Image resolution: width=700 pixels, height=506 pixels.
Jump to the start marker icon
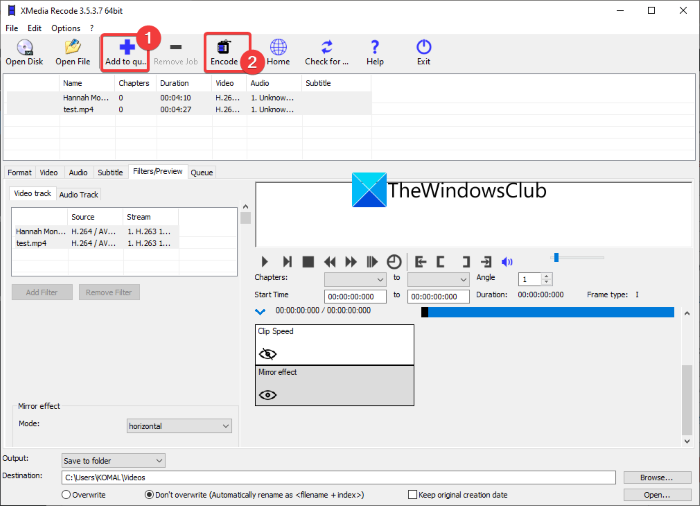(x=420, y=262)
